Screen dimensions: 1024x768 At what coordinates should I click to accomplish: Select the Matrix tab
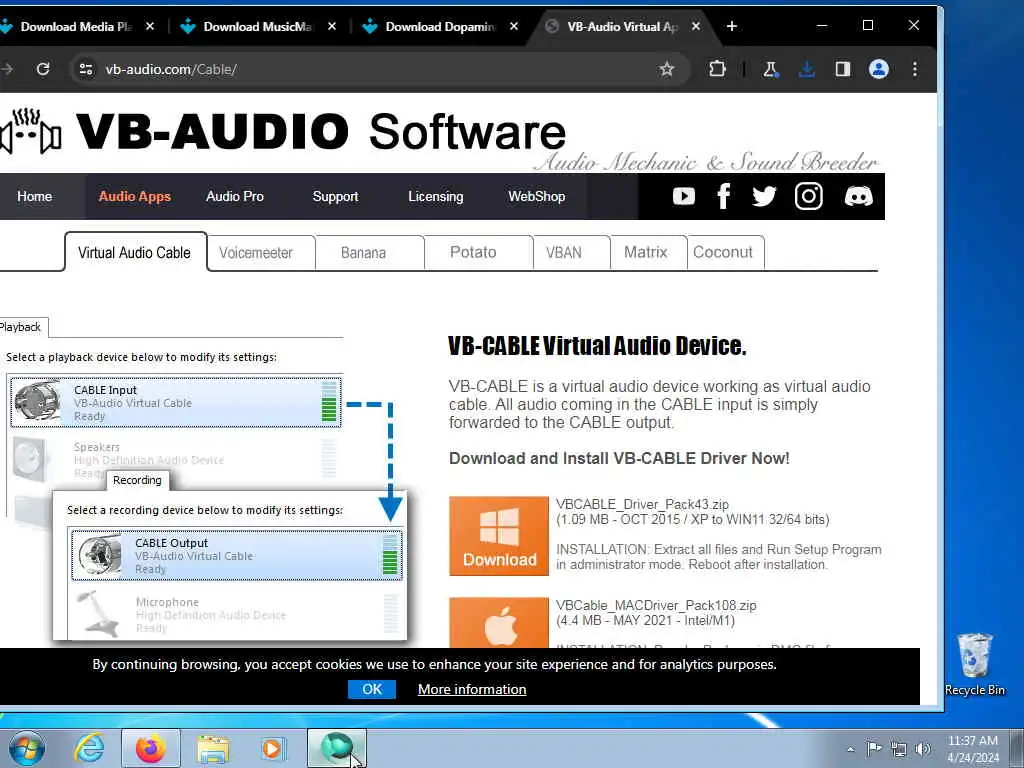[x=648, y=253]
